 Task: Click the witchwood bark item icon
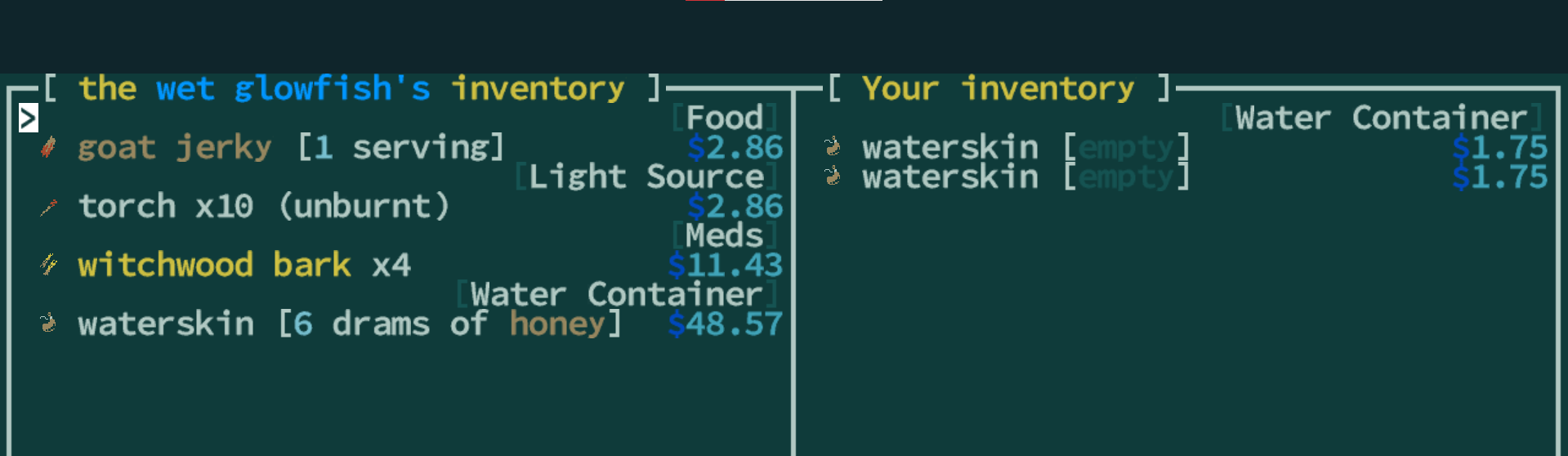pyautogui.click(x=48, y=265)
